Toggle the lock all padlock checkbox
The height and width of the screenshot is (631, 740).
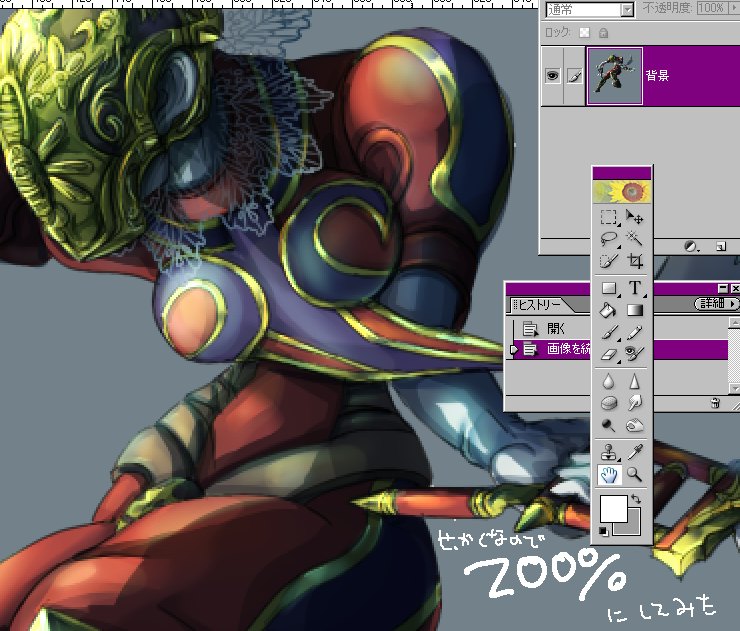point(603,33)
